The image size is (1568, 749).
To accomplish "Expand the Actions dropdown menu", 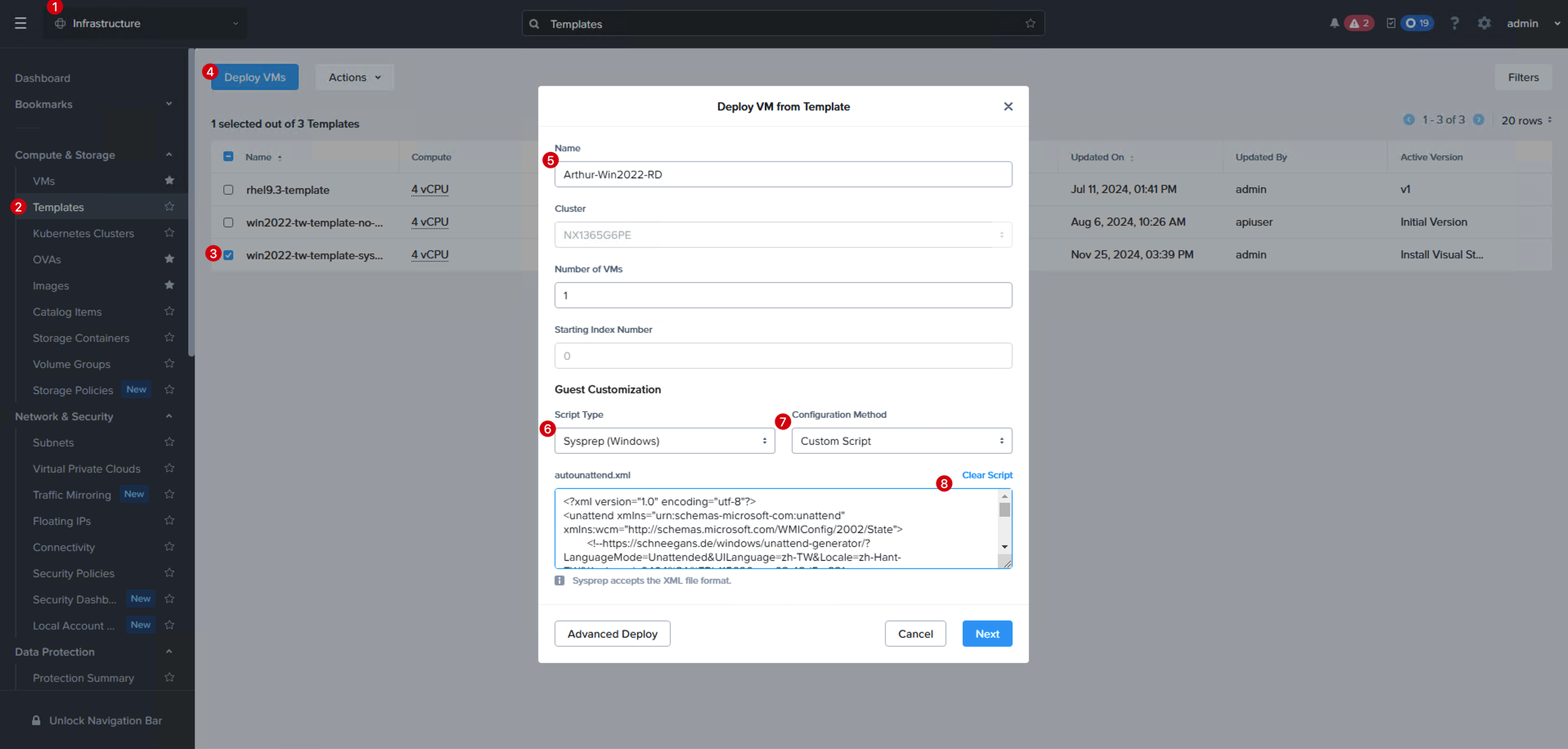I will [354, 78].
